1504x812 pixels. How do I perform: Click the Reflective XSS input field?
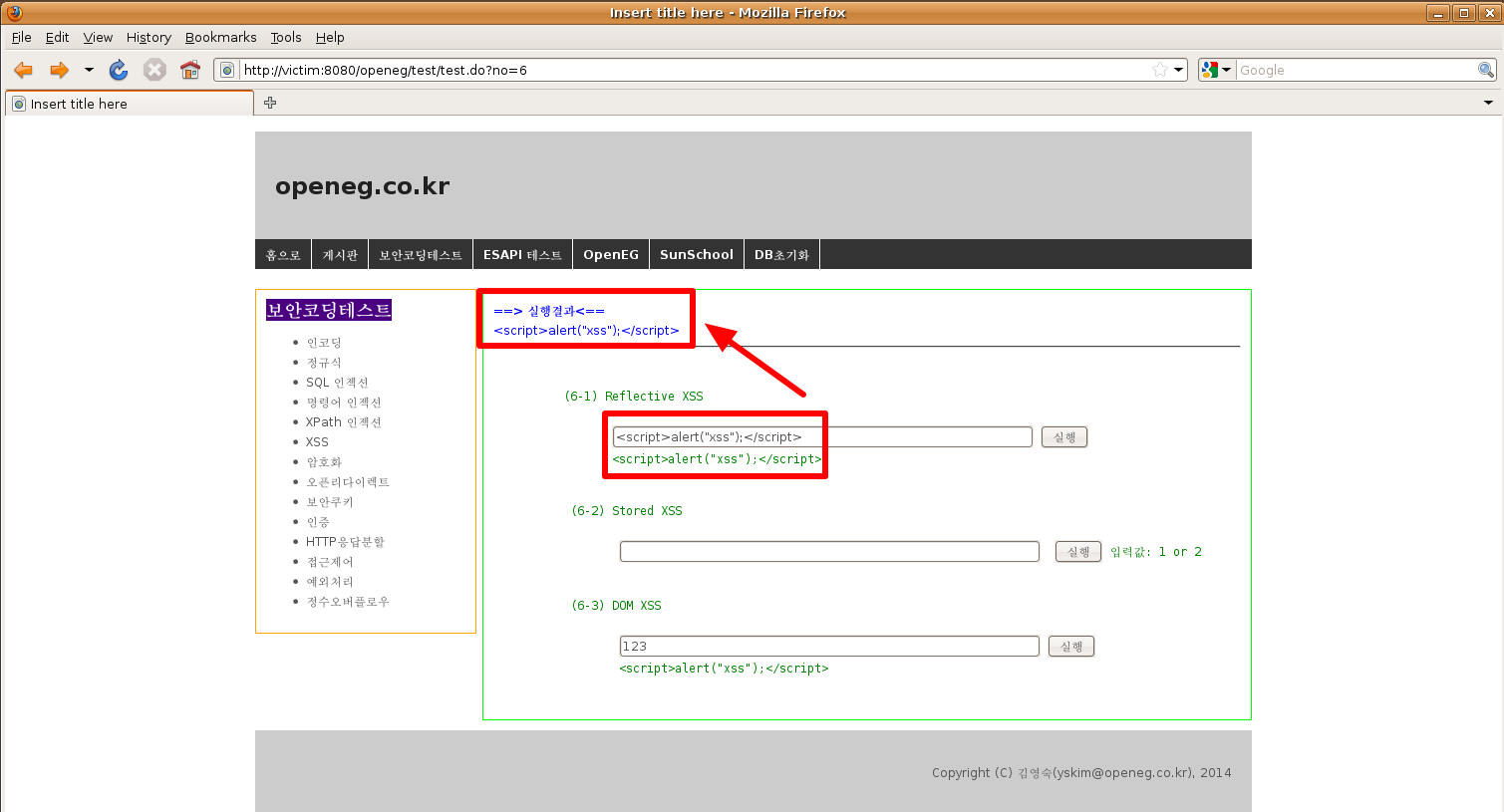click(x=822, y=436)
